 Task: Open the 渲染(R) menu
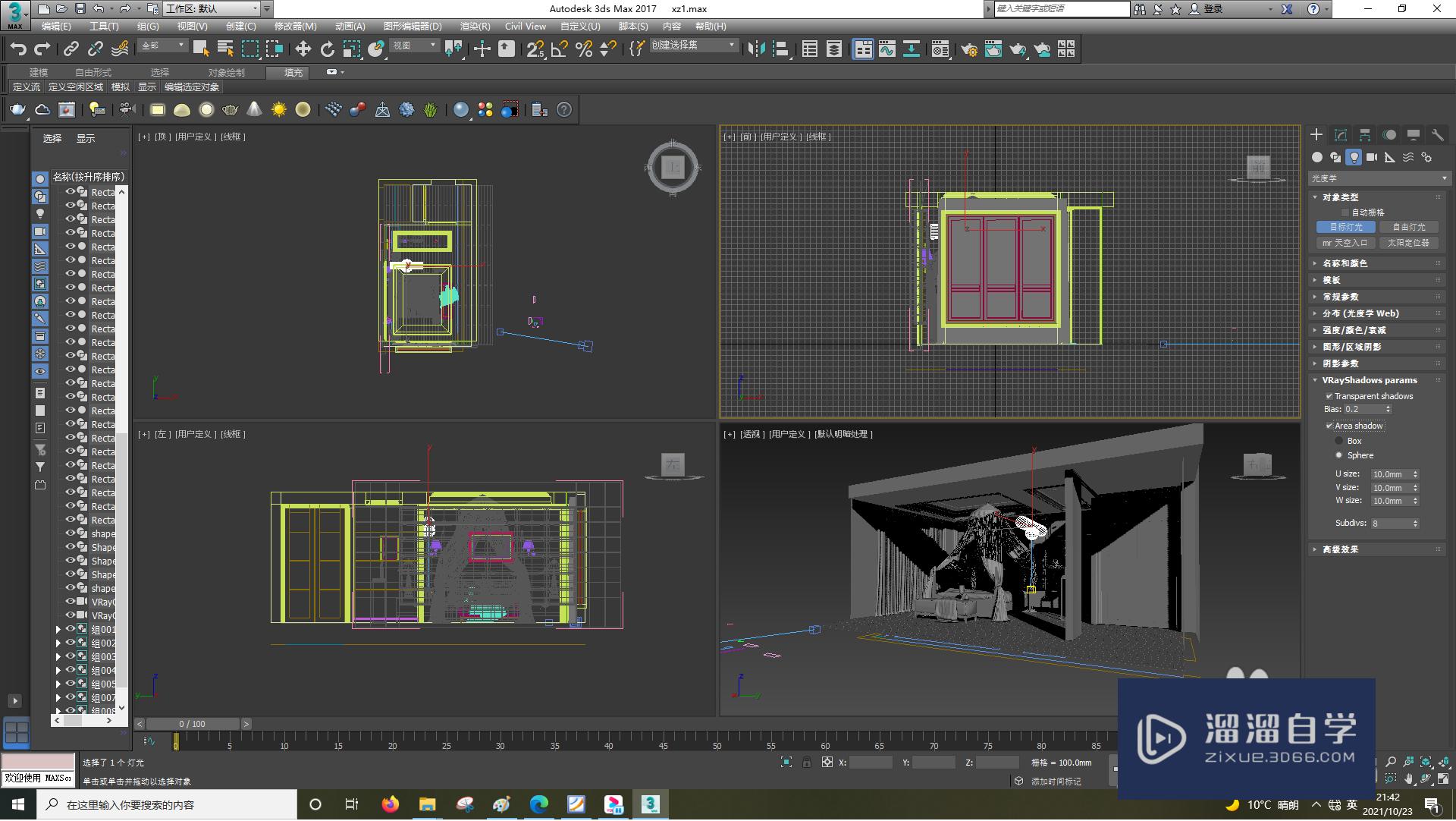[x=475, y=27]
